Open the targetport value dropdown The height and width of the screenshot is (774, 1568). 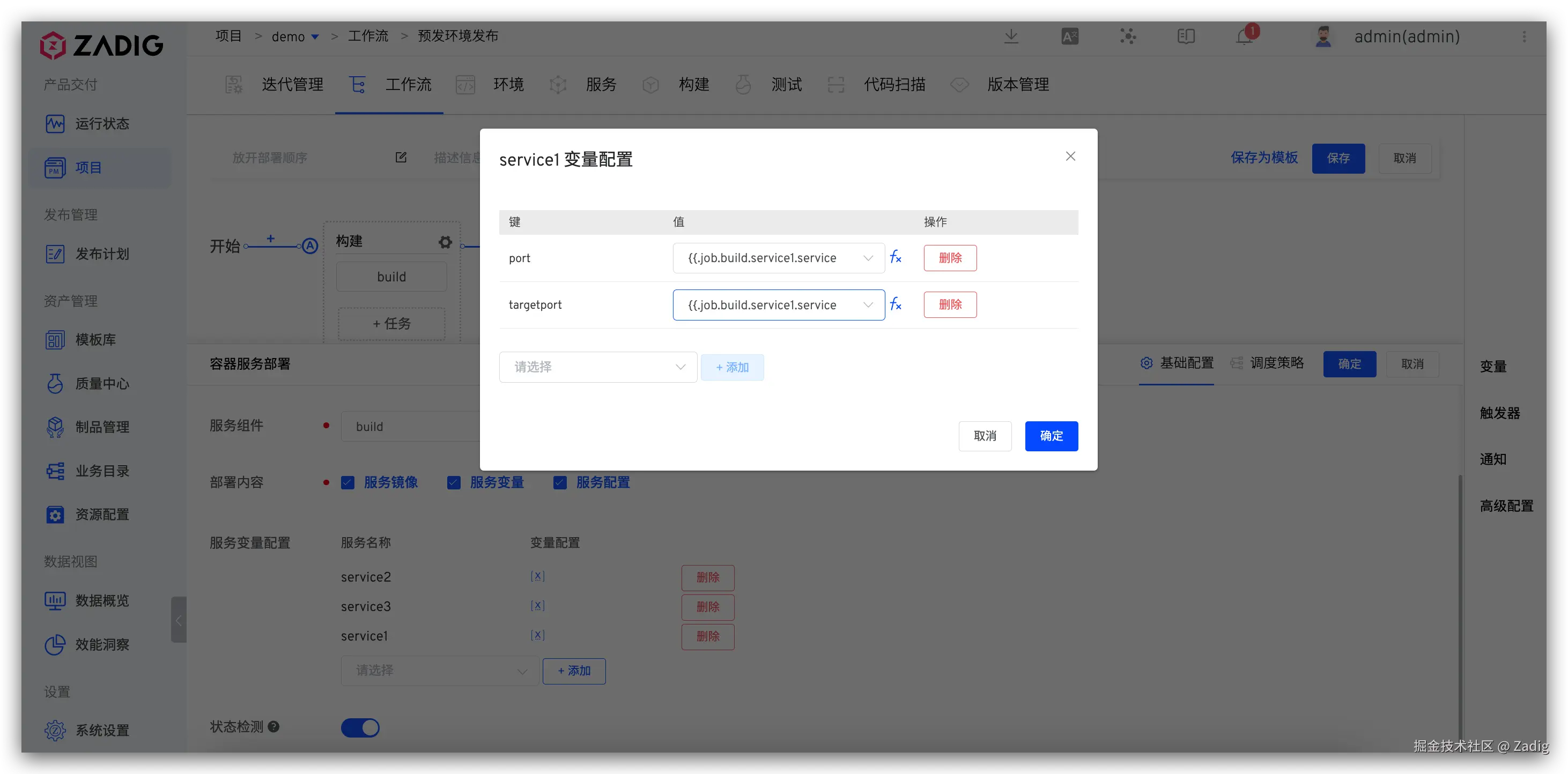(778, 305)
